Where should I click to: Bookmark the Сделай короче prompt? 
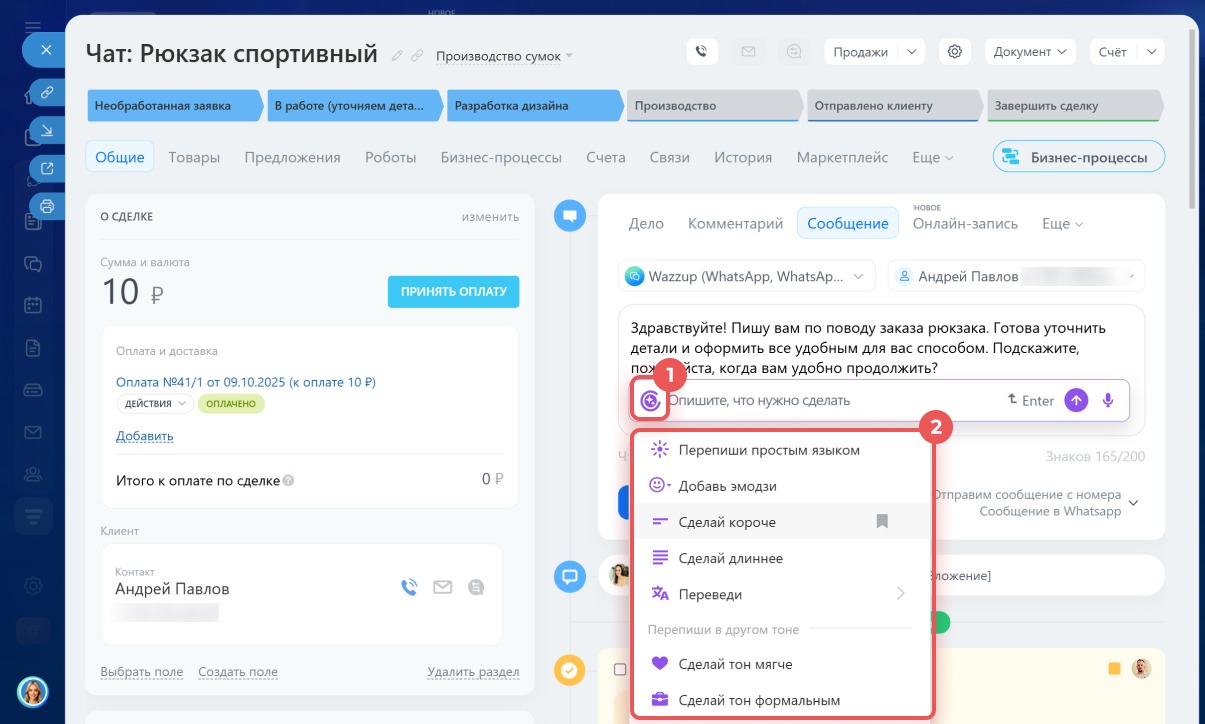(x=882, y=521)
